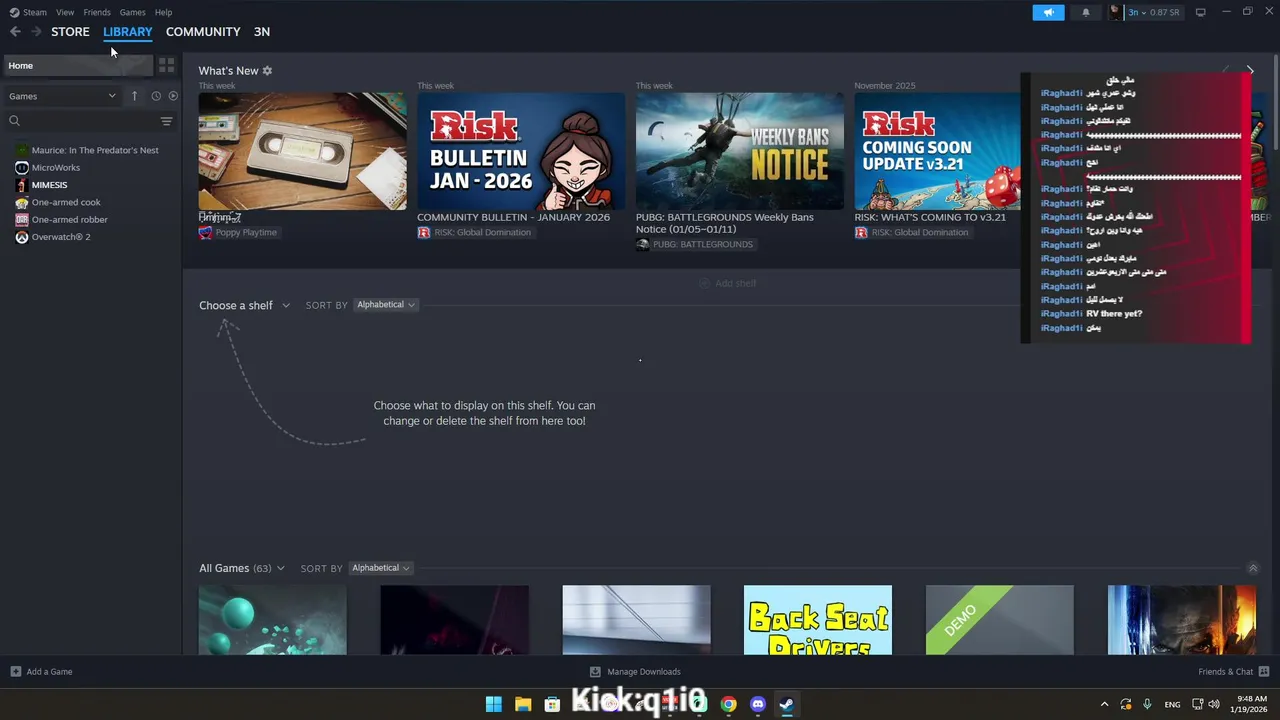Collapse All Games section with chevron
The height and width of the screenshot is (720, 1280).
[1253, 568]
